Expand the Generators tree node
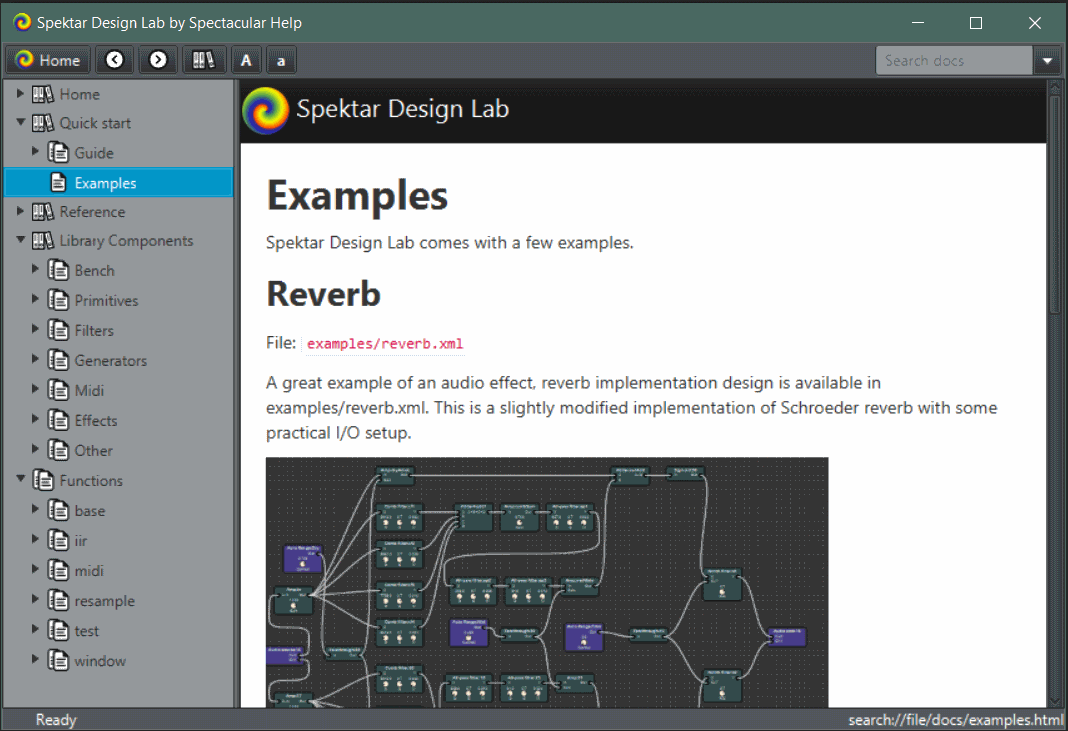Viewport: 1068px width, 731px height. (x=36, y=360)
